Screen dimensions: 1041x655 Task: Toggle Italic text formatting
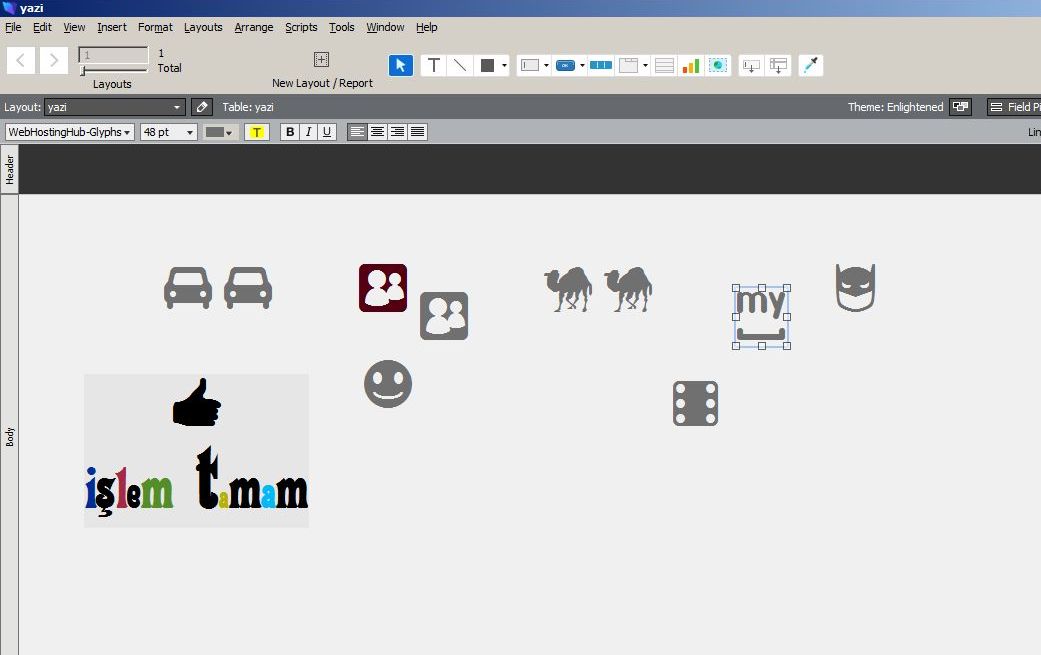tap(308, 132)
